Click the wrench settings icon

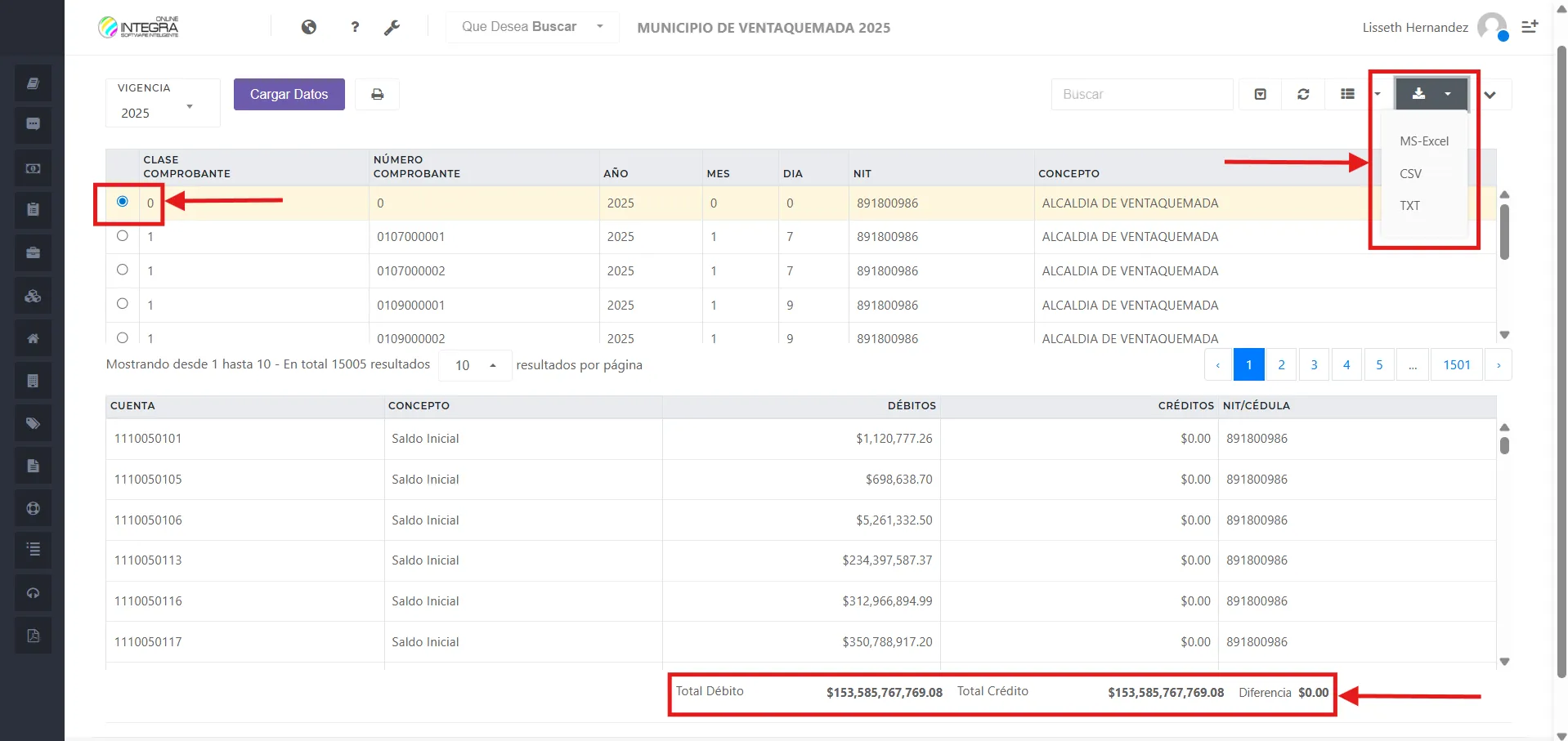392,27
